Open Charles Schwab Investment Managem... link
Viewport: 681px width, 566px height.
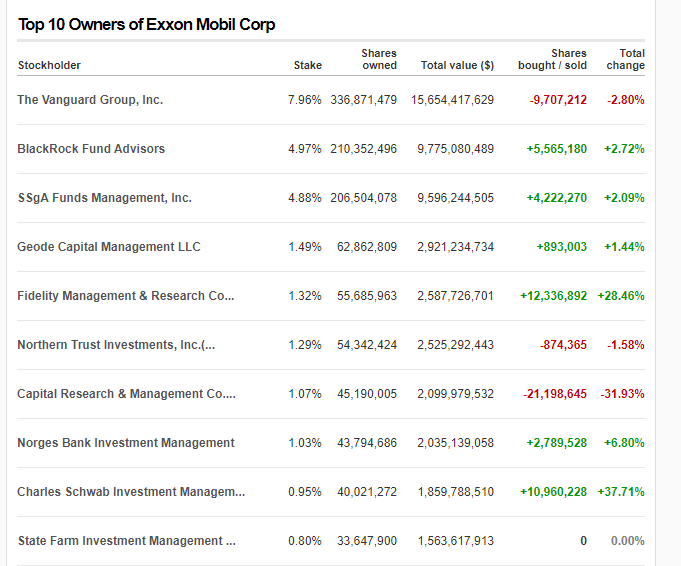tap(131, 492)
